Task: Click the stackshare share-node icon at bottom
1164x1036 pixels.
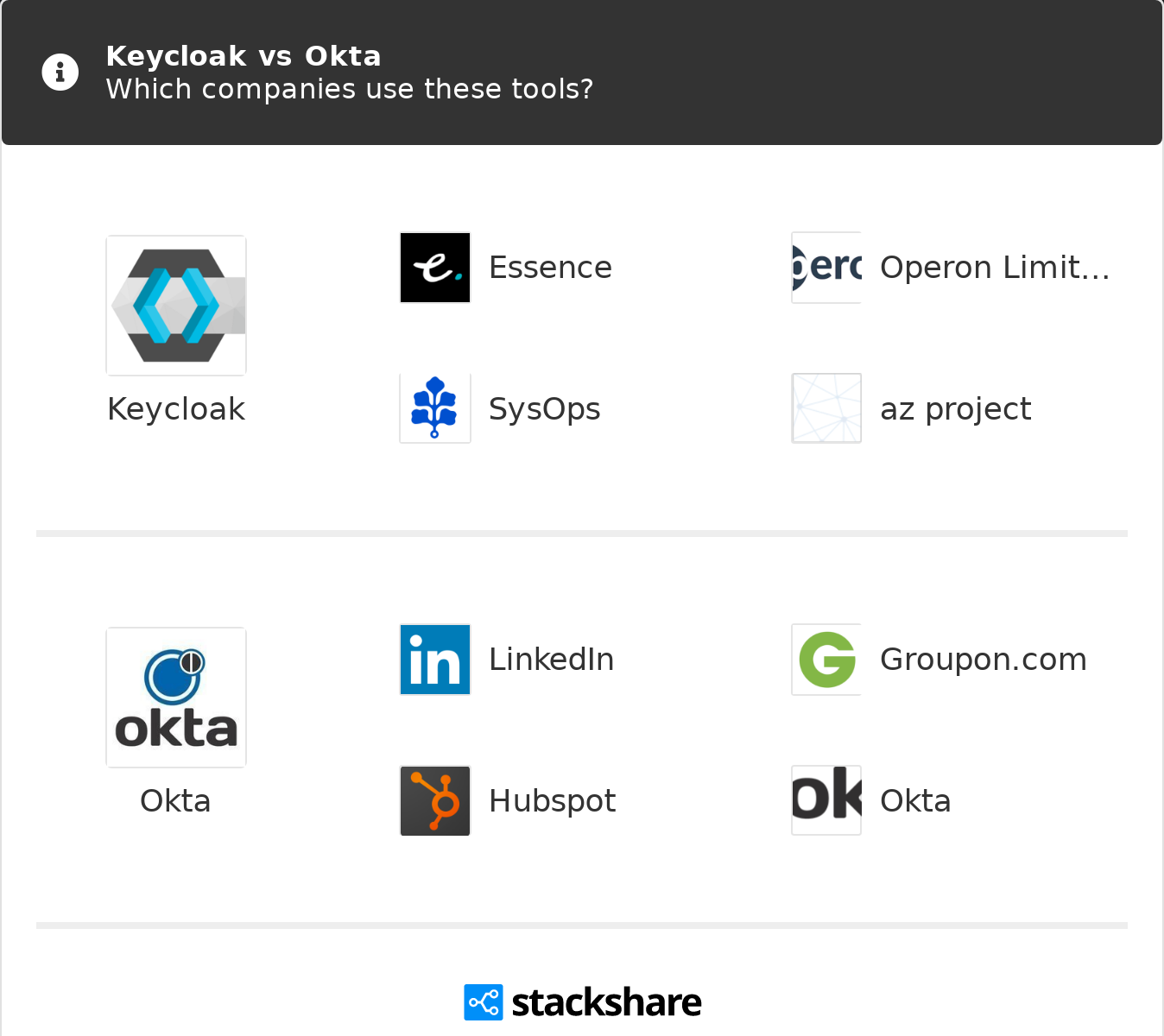Action: point(483,1002)
